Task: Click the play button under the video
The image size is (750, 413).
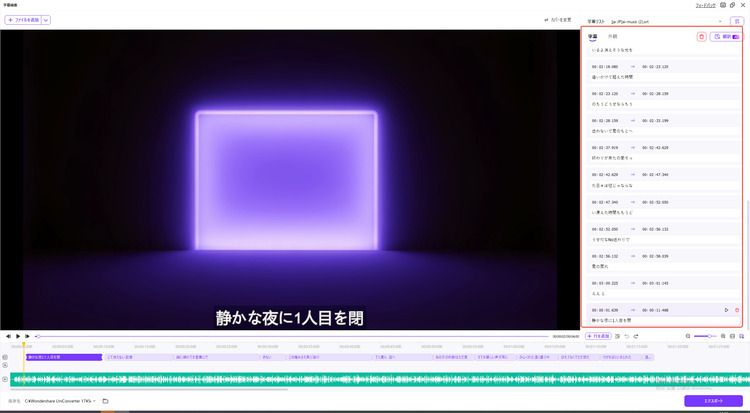Action: [18, 336]
